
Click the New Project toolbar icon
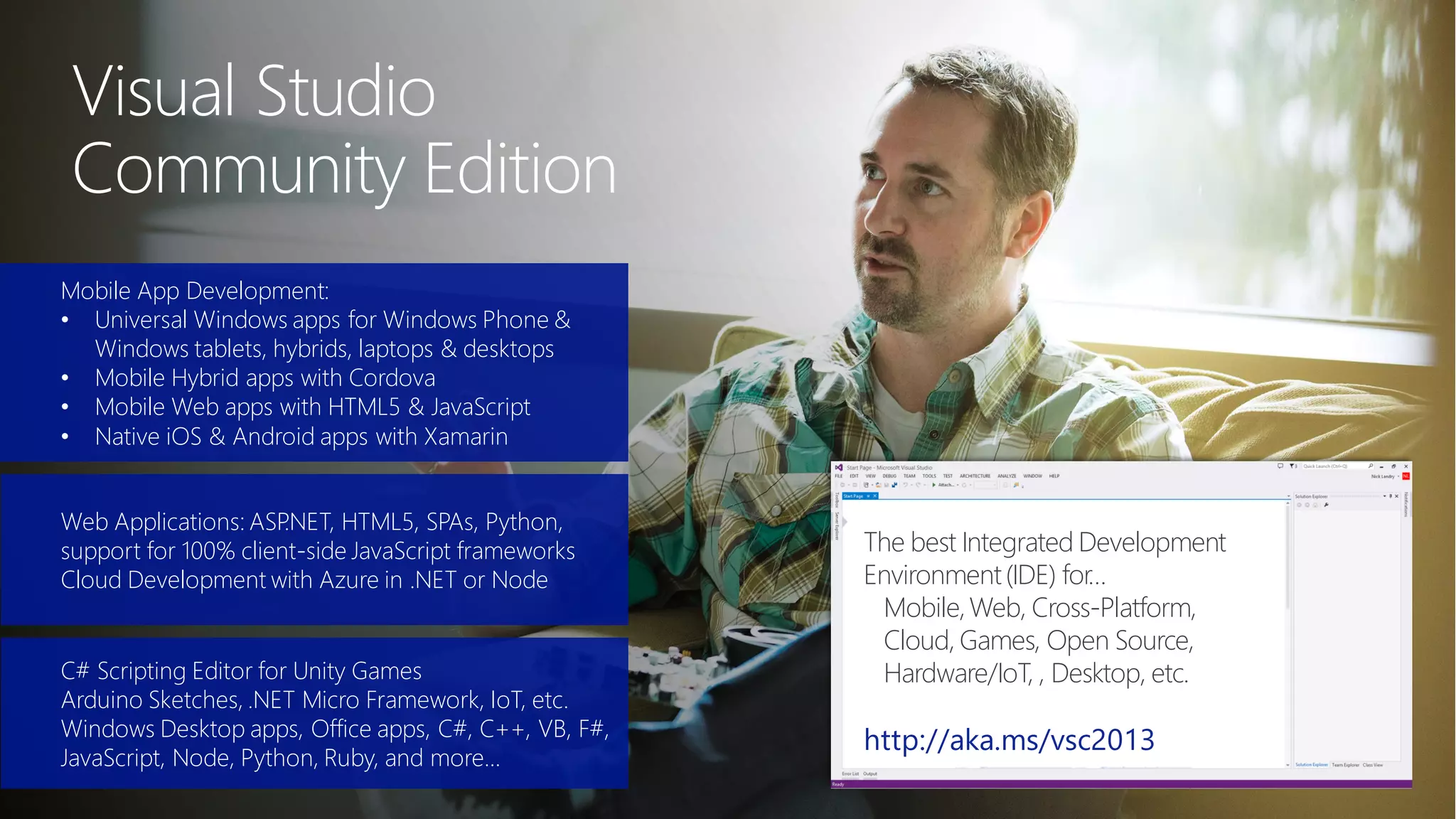pyautogui.click(x=866, y=485)
